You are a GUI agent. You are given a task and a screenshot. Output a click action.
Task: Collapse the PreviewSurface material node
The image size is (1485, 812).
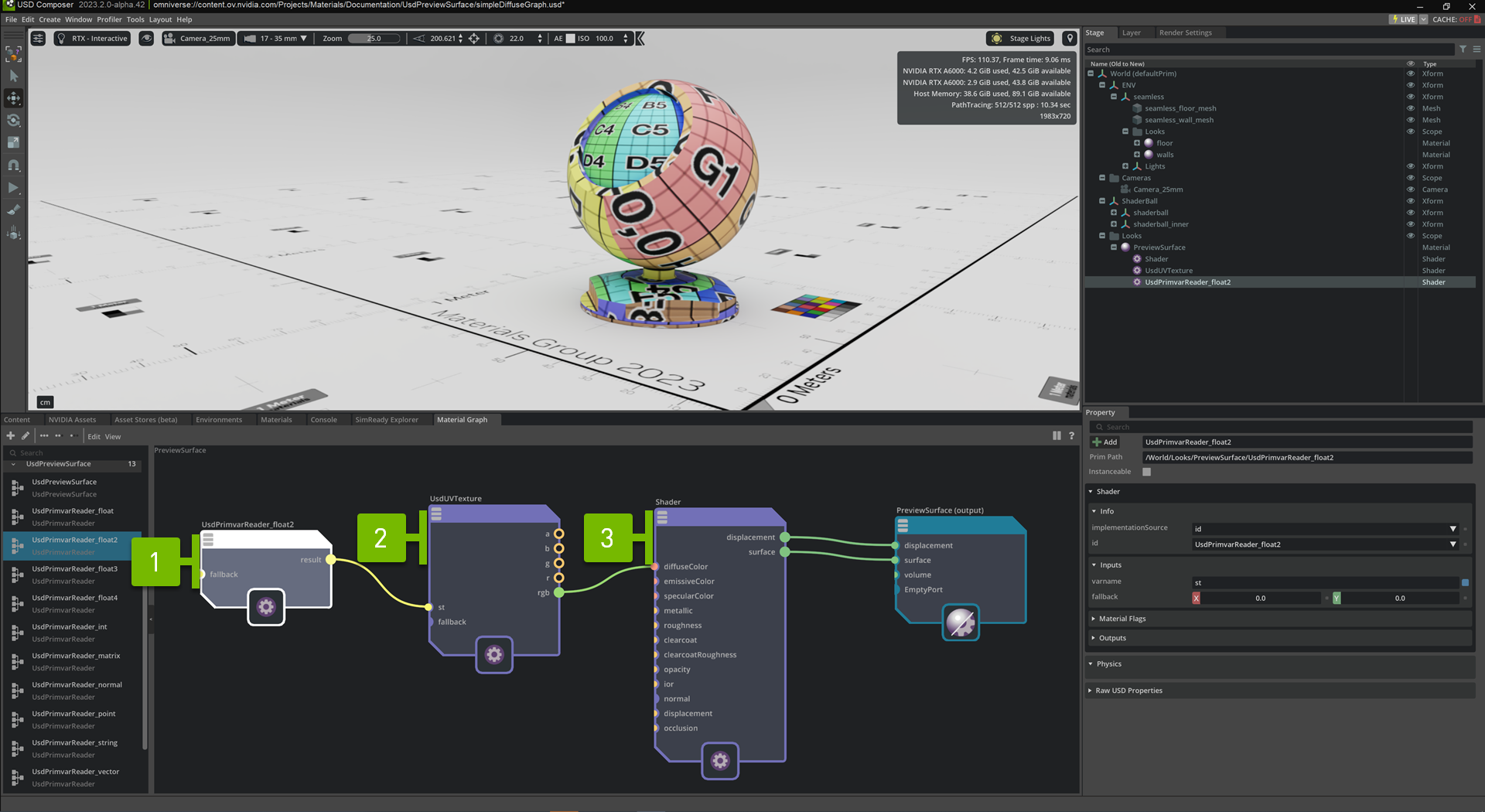[1114, 247]
